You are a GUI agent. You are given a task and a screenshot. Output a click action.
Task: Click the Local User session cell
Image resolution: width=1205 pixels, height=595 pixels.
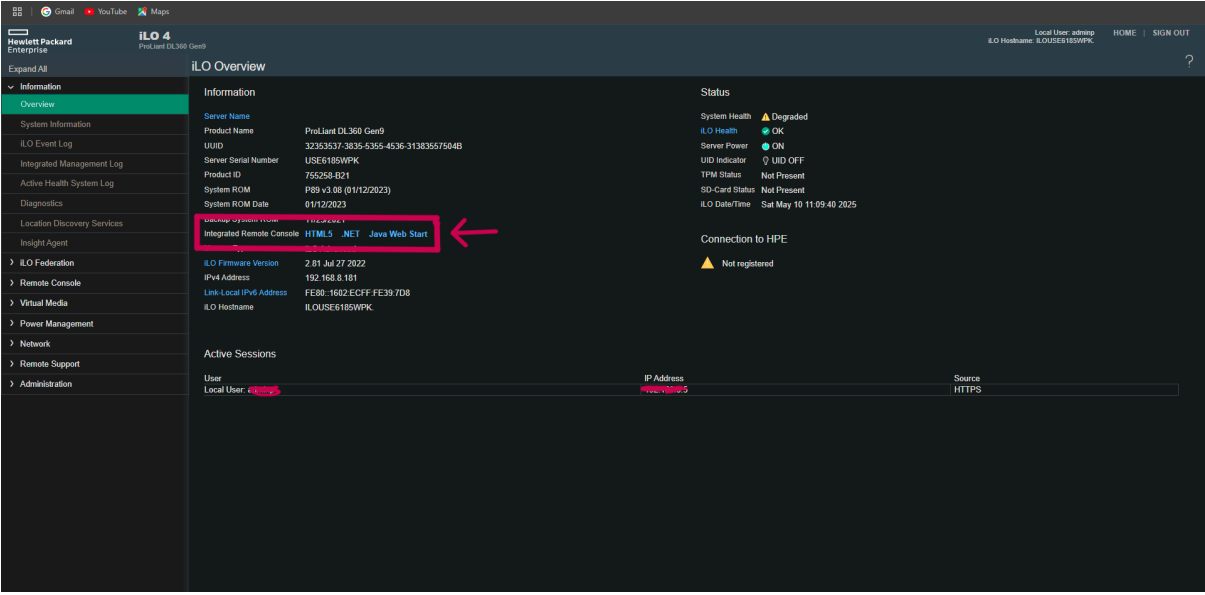click(x=423, y=390)
